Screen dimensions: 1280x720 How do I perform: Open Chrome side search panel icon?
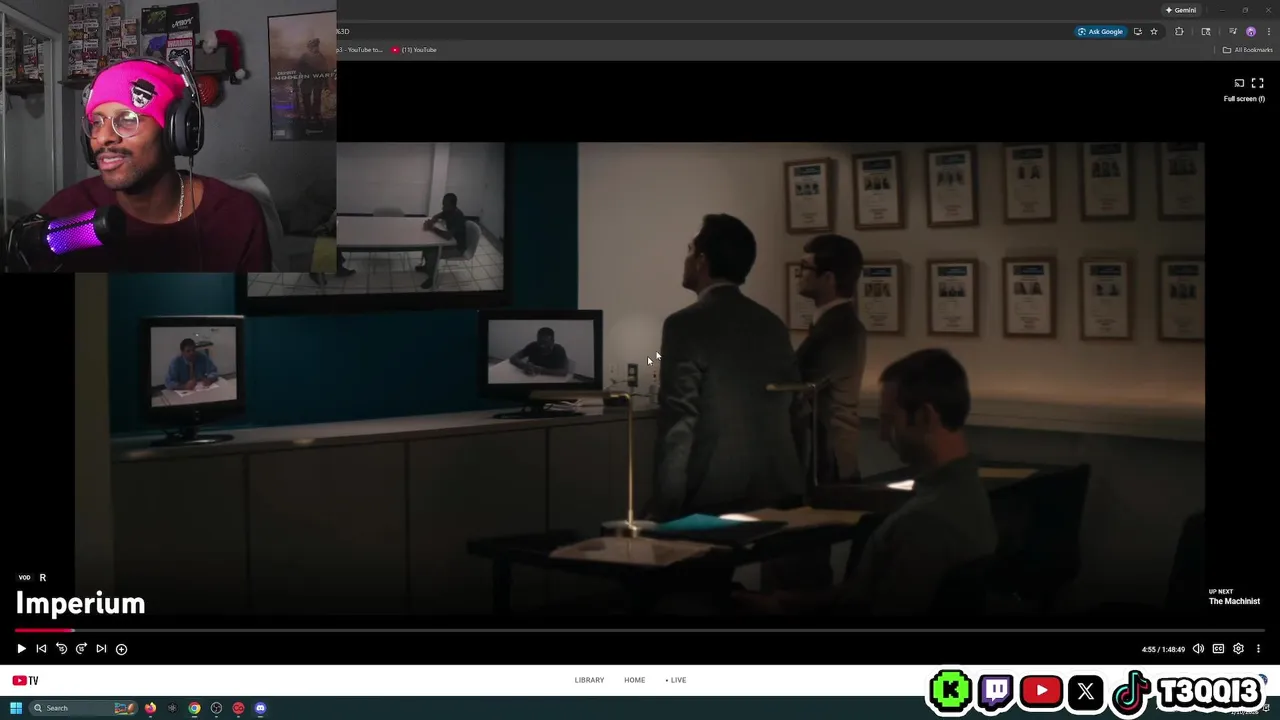[1206, 32]
